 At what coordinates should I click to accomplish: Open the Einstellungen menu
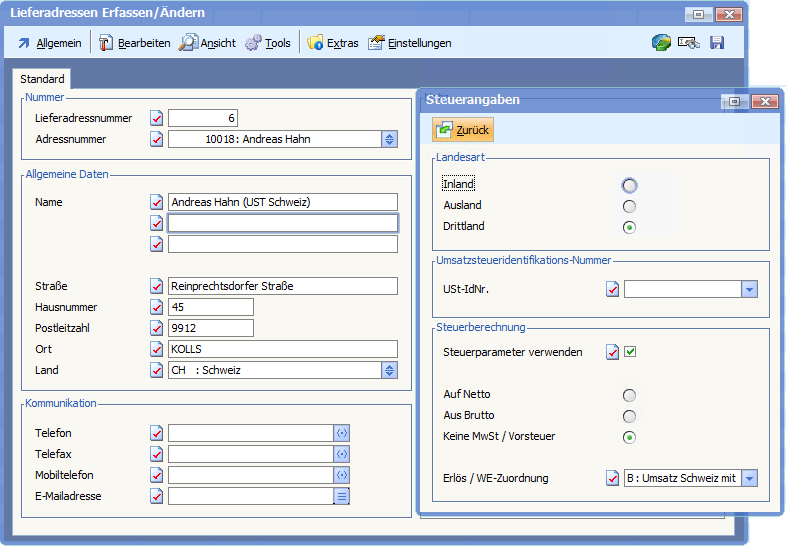[409, 43]
